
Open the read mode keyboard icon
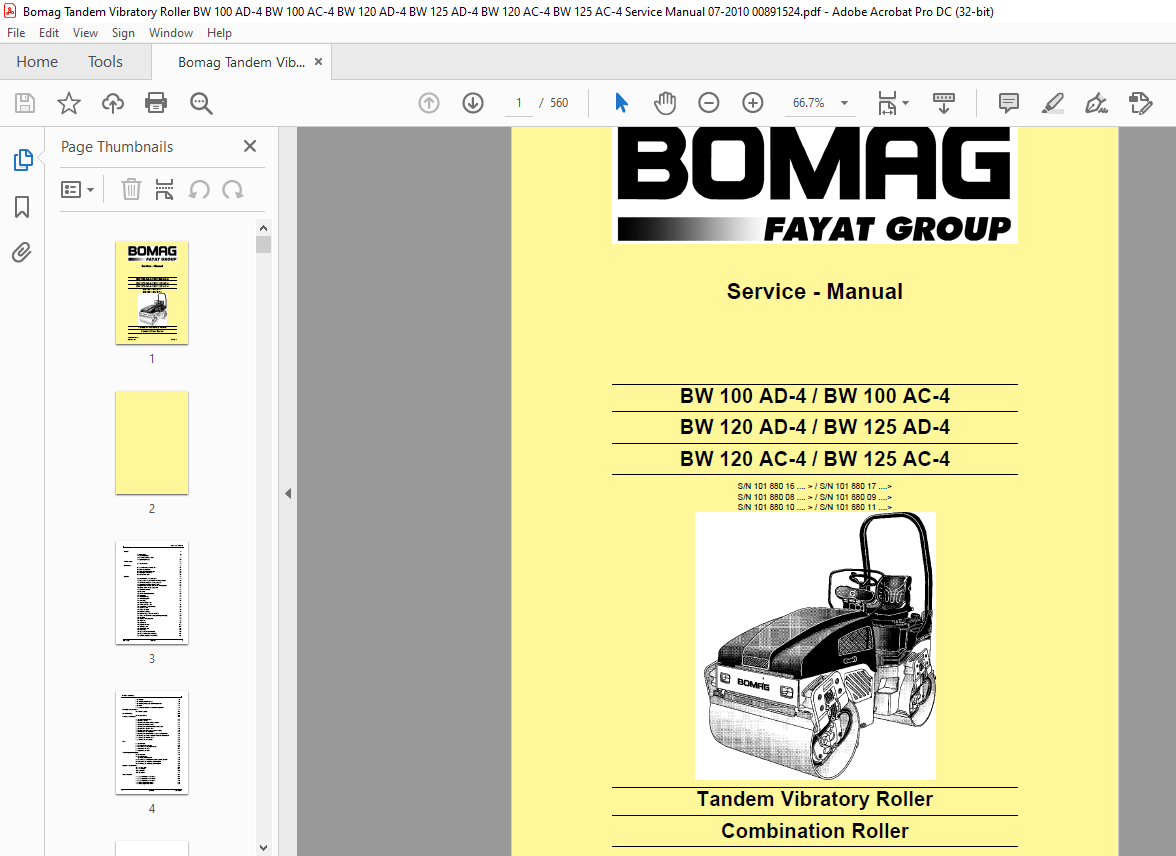click(x=944, y=103)
